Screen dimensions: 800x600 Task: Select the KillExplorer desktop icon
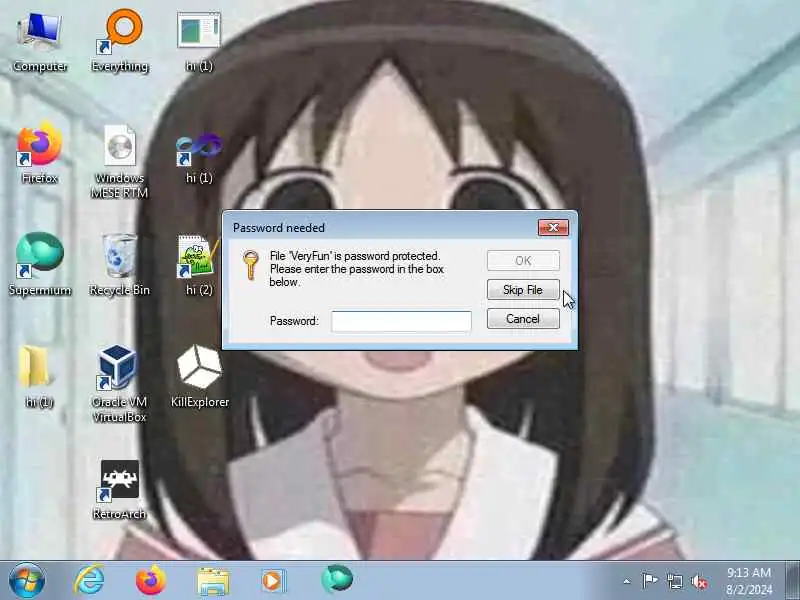tap(199, 377)
